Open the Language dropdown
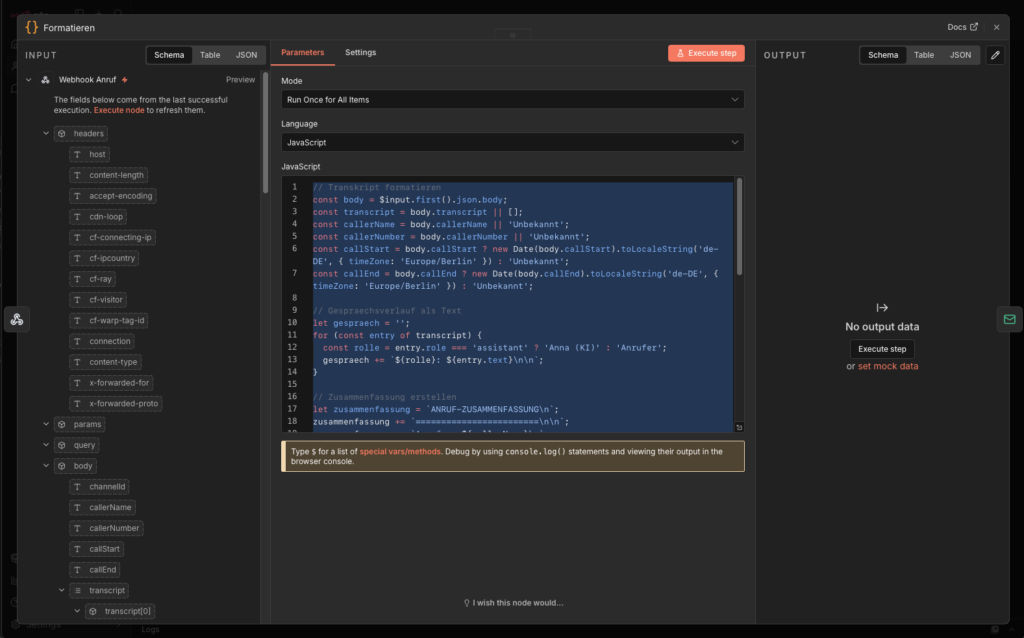This screenshot has width=1024, height=638. click(512, 143)
